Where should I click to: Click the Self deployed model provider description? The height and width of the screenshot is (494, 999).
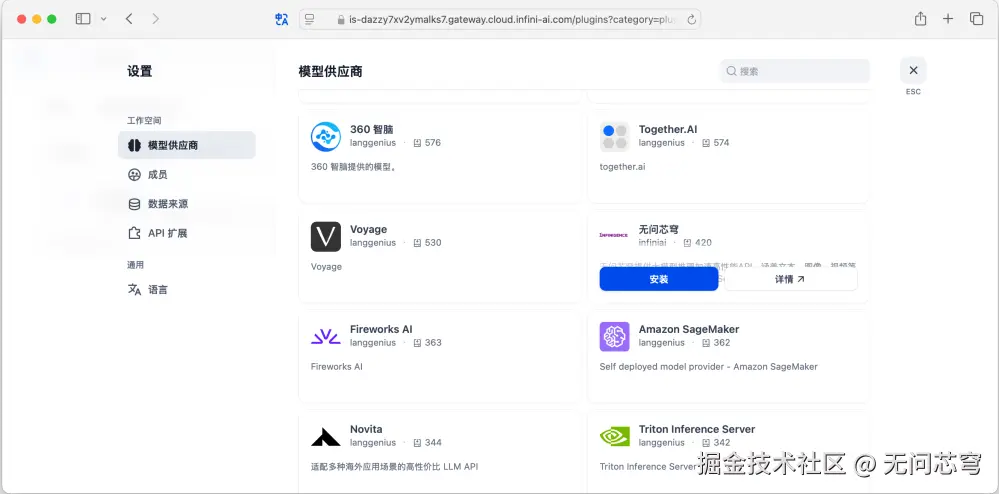[708, 367]
